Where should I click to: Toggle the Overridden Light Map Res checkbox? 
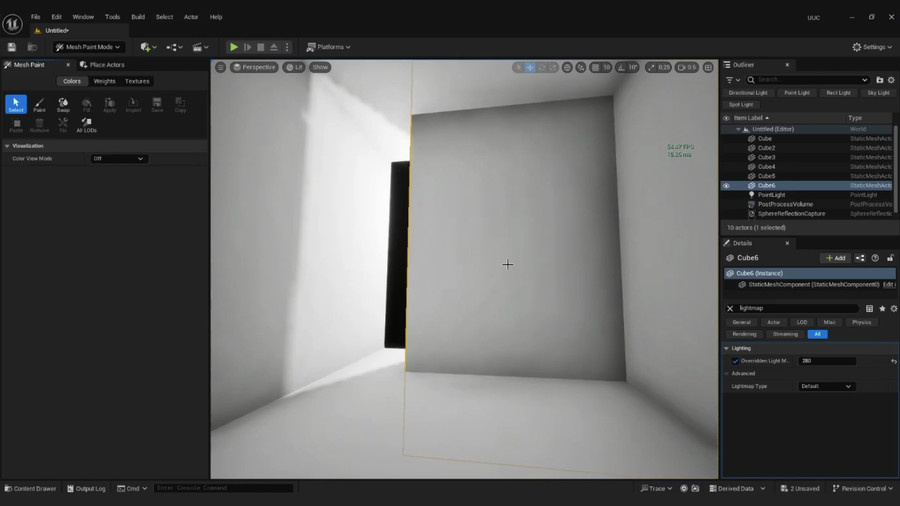pyautogui.click(x=735, y=361)
